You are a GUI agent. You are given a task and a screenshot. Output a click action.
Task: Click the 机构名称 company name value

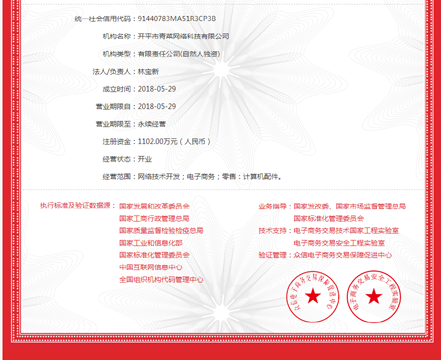tap(184, 36)
